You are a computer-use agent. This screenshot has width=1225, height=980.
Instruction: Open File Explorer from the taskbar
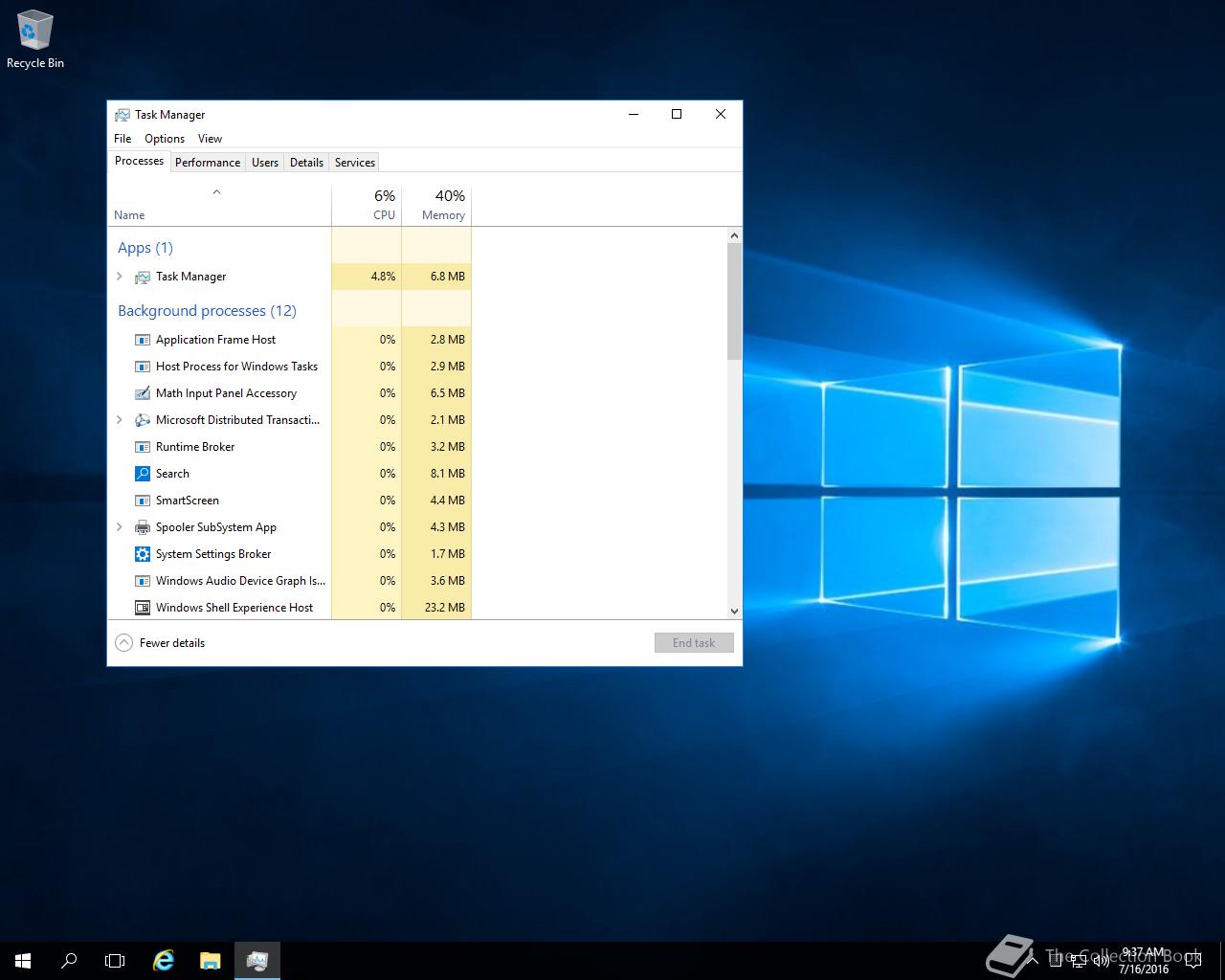tap(210, 961)
